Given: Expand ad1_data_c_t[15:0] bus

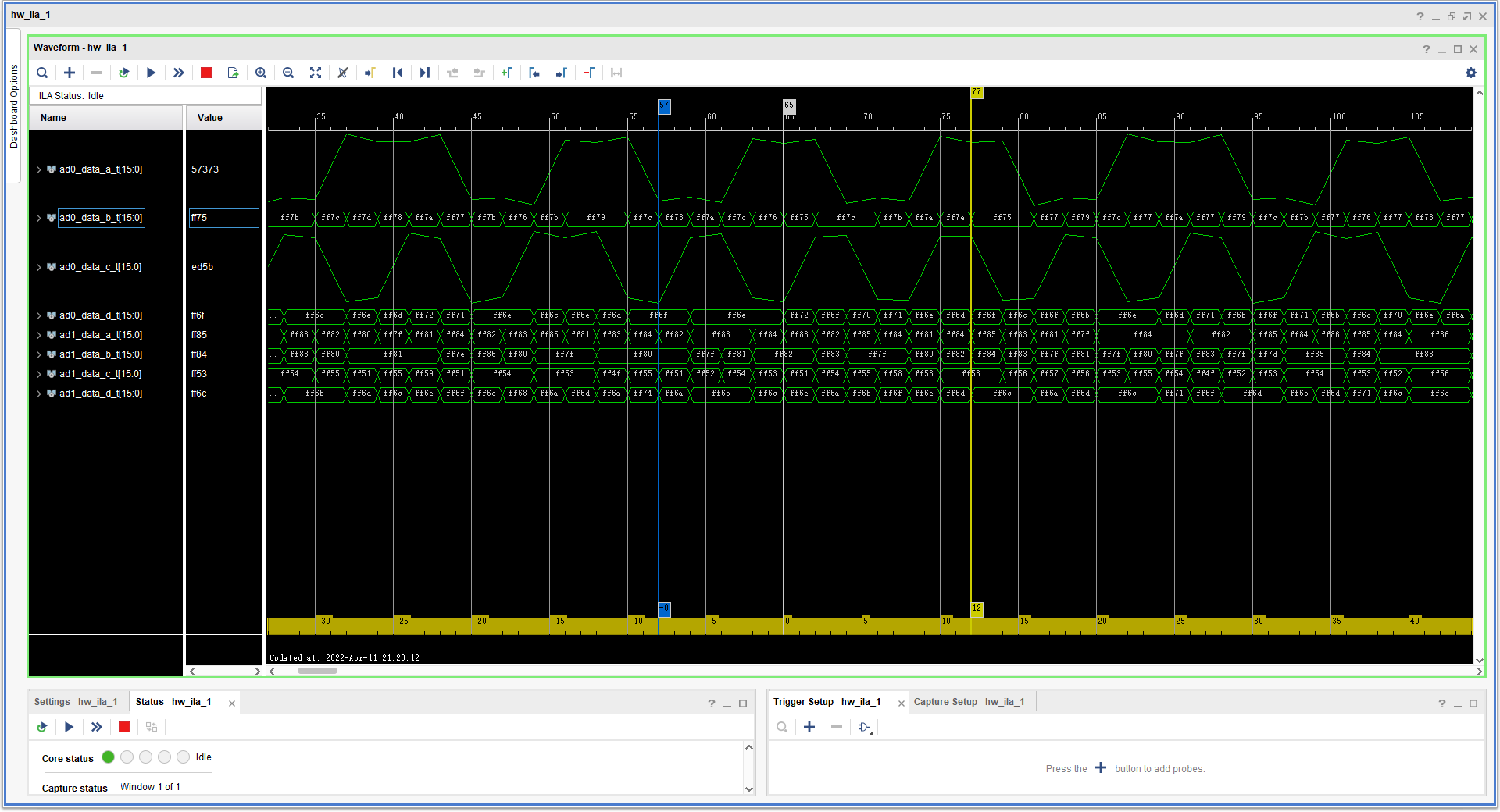Looking at the screenshot, I should pos(39,374).
